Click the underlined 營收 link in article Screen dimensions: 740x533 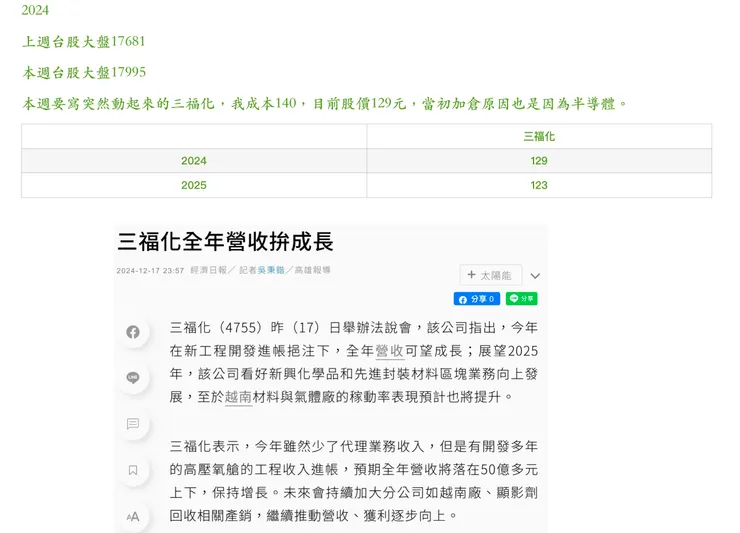tap(389, 351)
